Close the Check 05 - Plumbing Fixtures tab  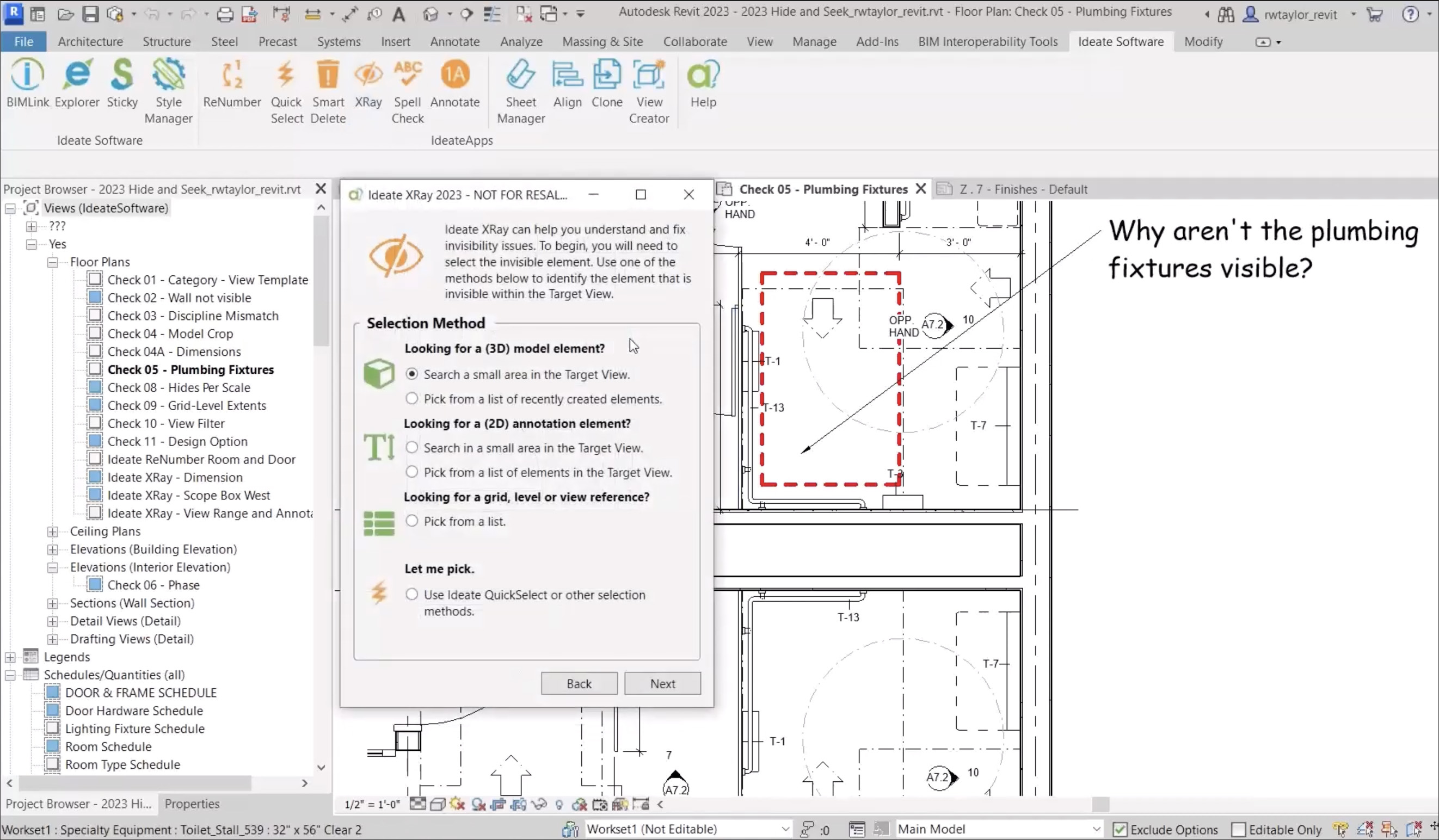pyautogui.click(x=920, y=189)
